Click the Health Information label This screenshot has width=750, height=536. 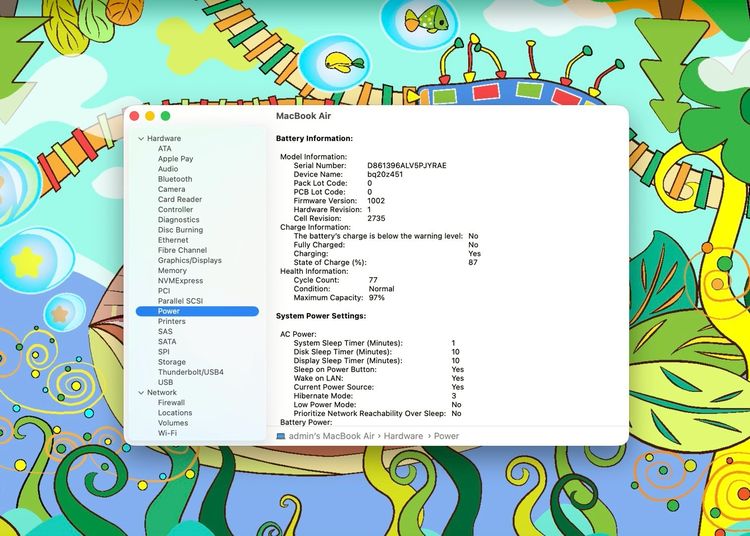point(314,271)
